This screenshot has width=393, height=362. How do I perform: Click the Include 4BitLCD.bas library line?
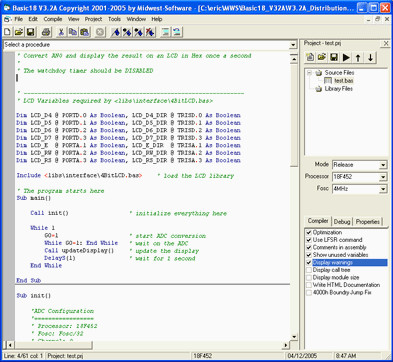coord(79,175)
